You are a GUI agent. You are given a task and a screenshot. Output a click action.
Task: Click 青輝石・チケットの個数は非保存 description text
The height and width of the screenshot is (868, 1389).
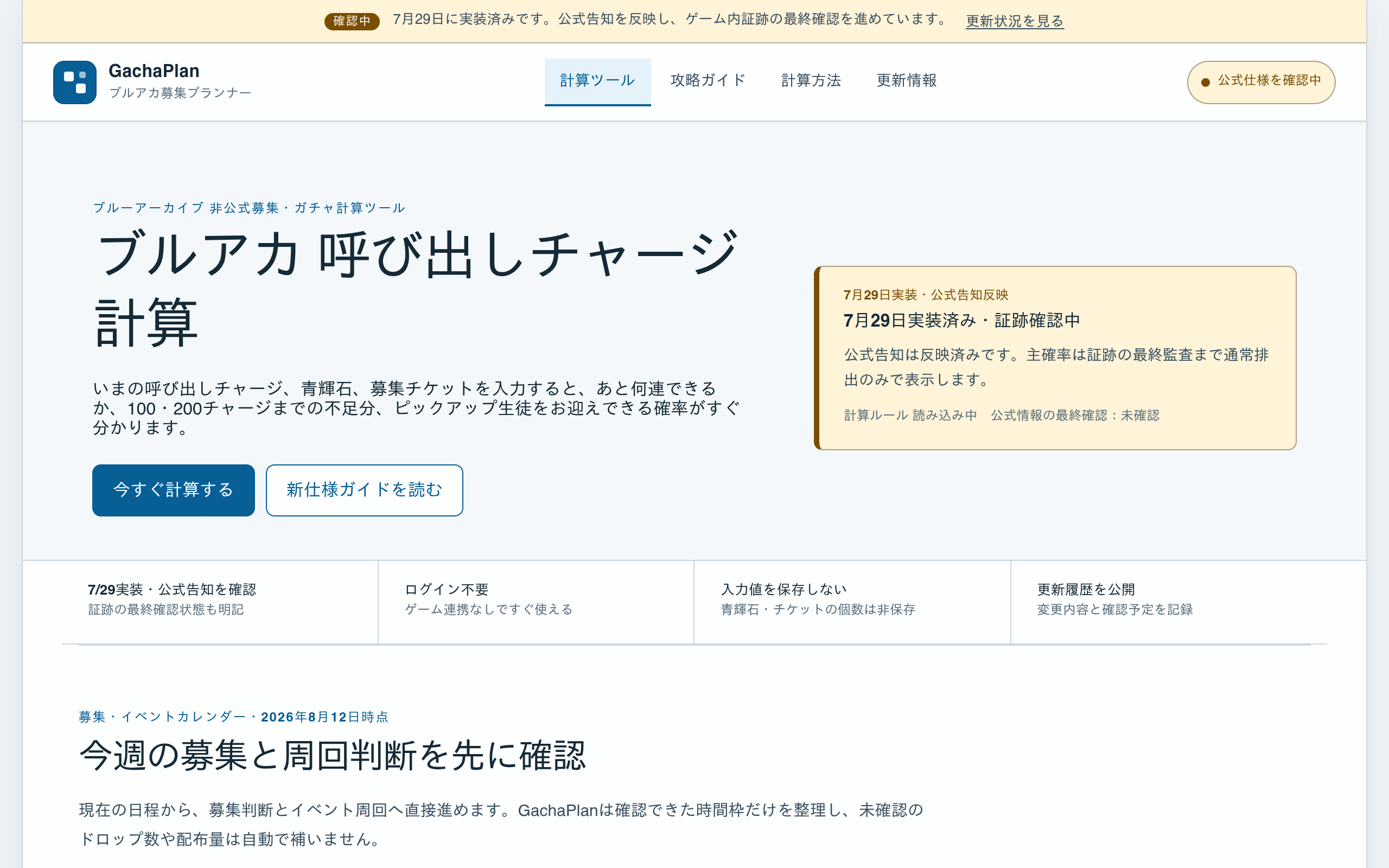(818, 610)
